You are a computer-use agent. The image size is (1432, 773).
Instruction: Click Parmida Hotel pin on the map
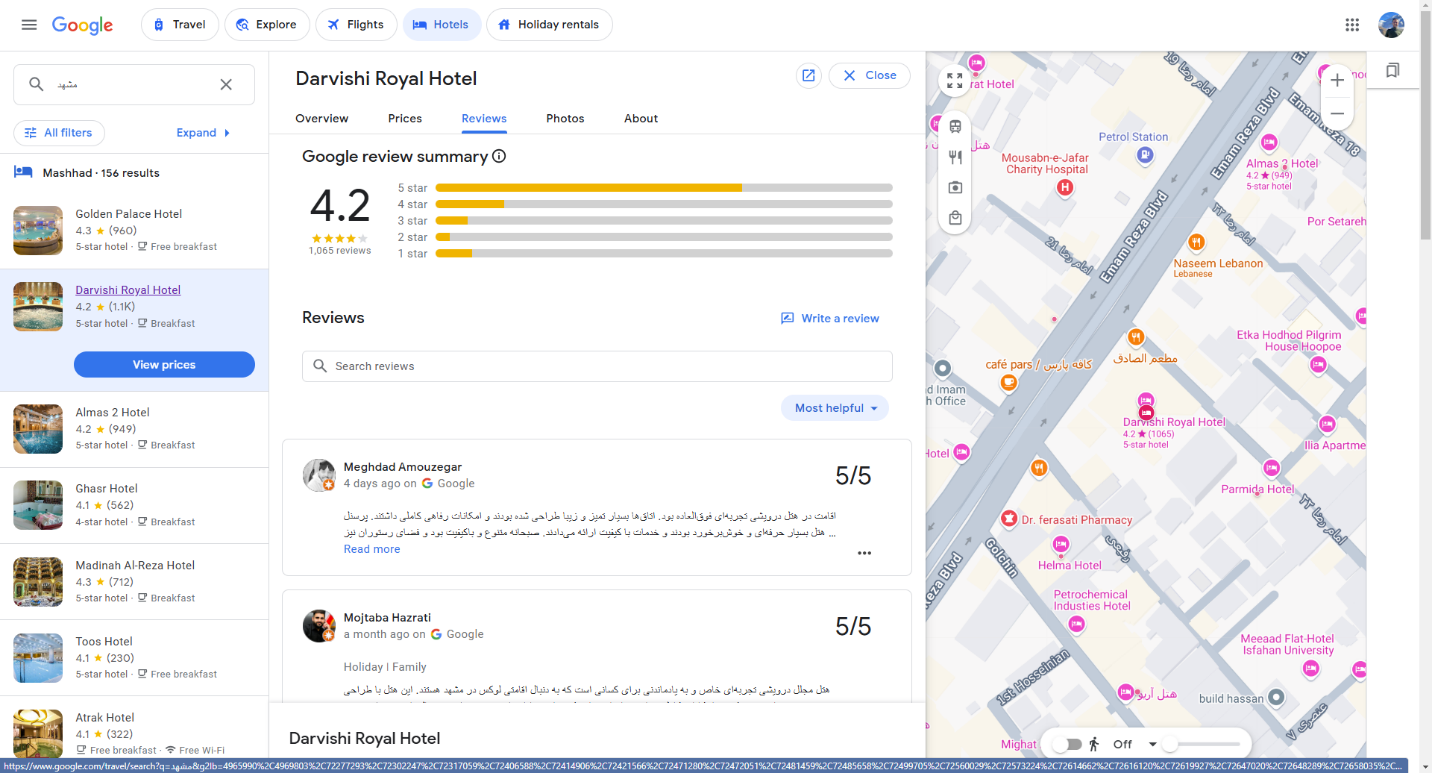[1271, 468]
